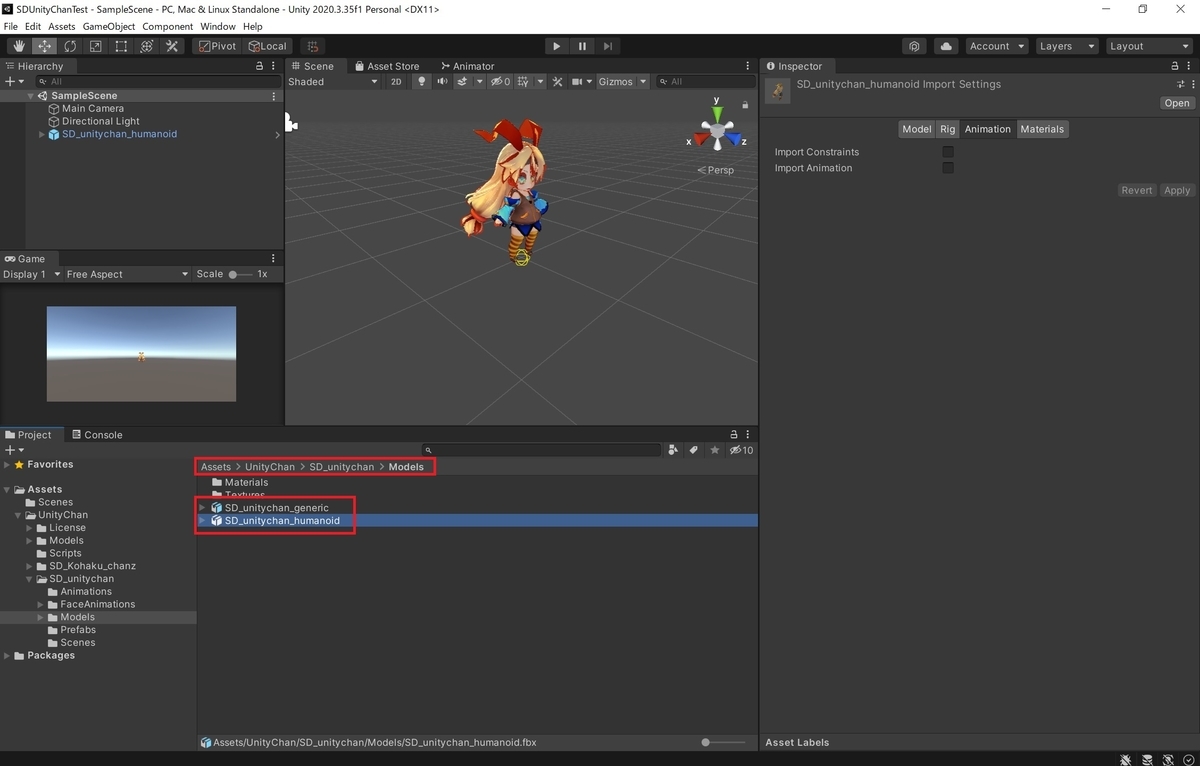Click the Open button in Inspector

pyautogui.click(x=1177, y=103)
